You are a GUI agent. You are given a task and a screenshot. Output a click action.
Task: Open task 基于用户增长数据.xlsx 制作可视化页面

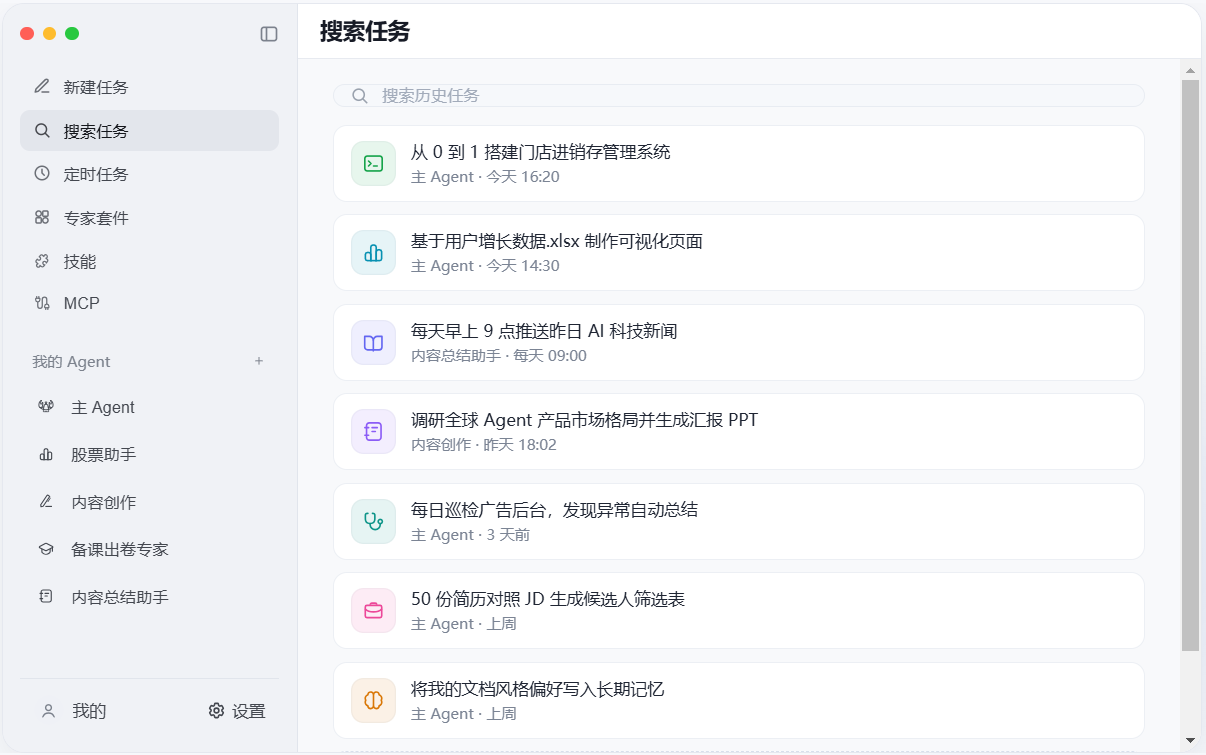click(x=739, y=253)
